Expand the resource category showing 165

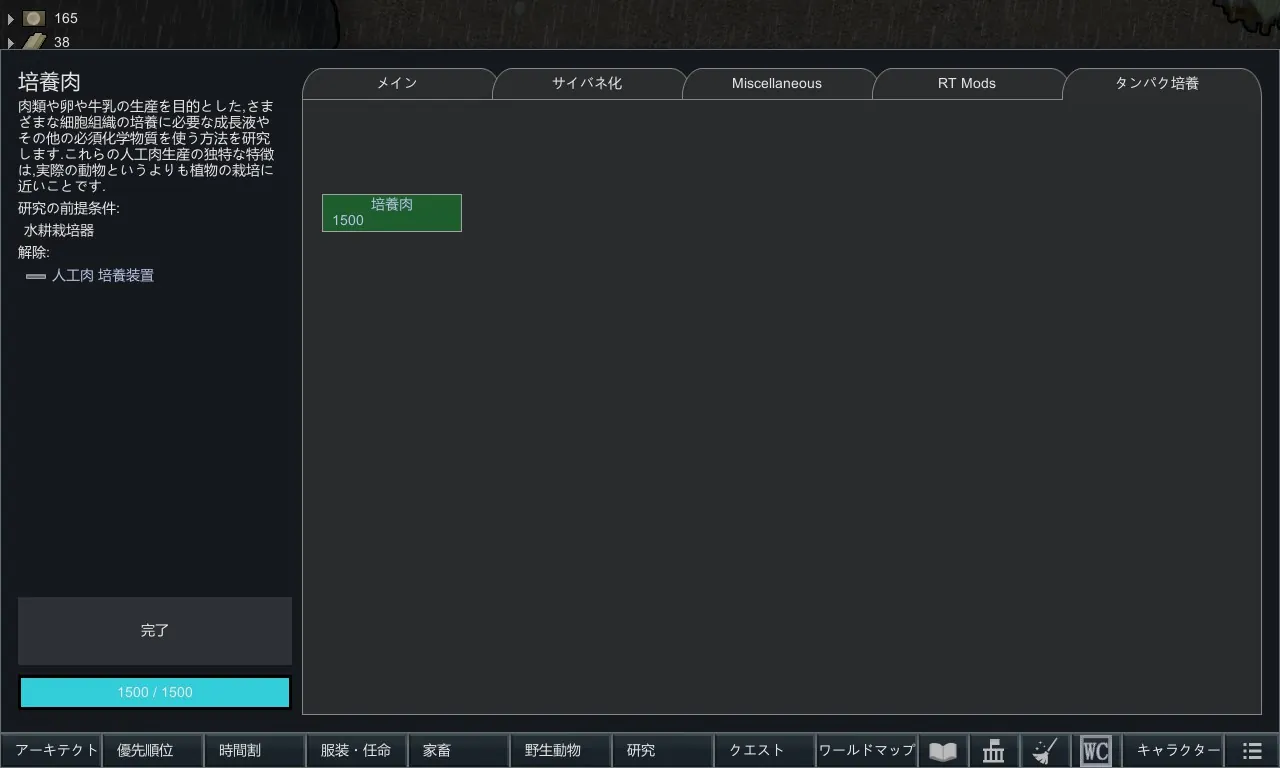click(x=11, y=18)
